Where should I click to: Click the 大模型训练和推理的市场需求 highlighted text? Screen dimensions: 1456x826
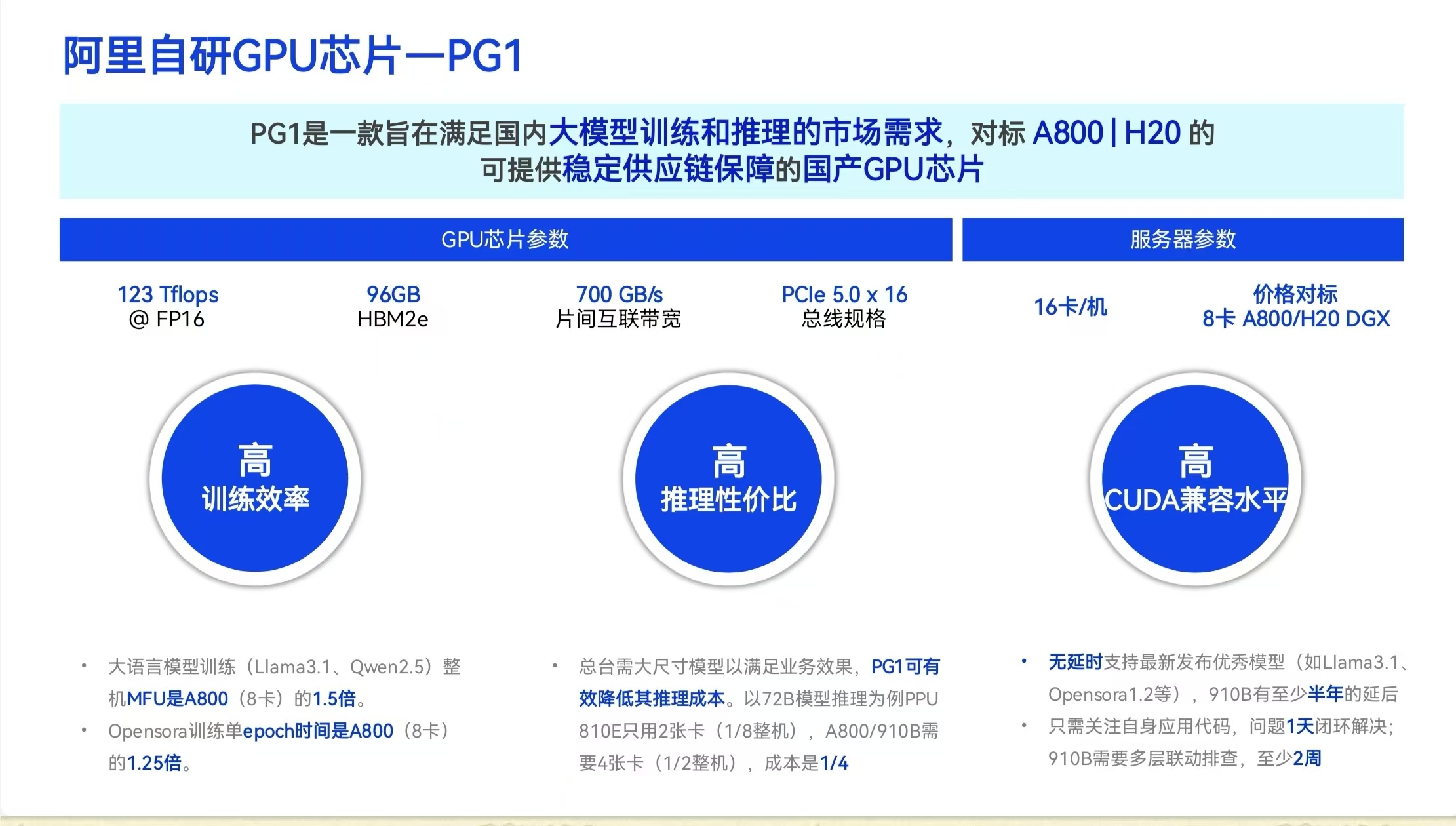coord(746,132)
